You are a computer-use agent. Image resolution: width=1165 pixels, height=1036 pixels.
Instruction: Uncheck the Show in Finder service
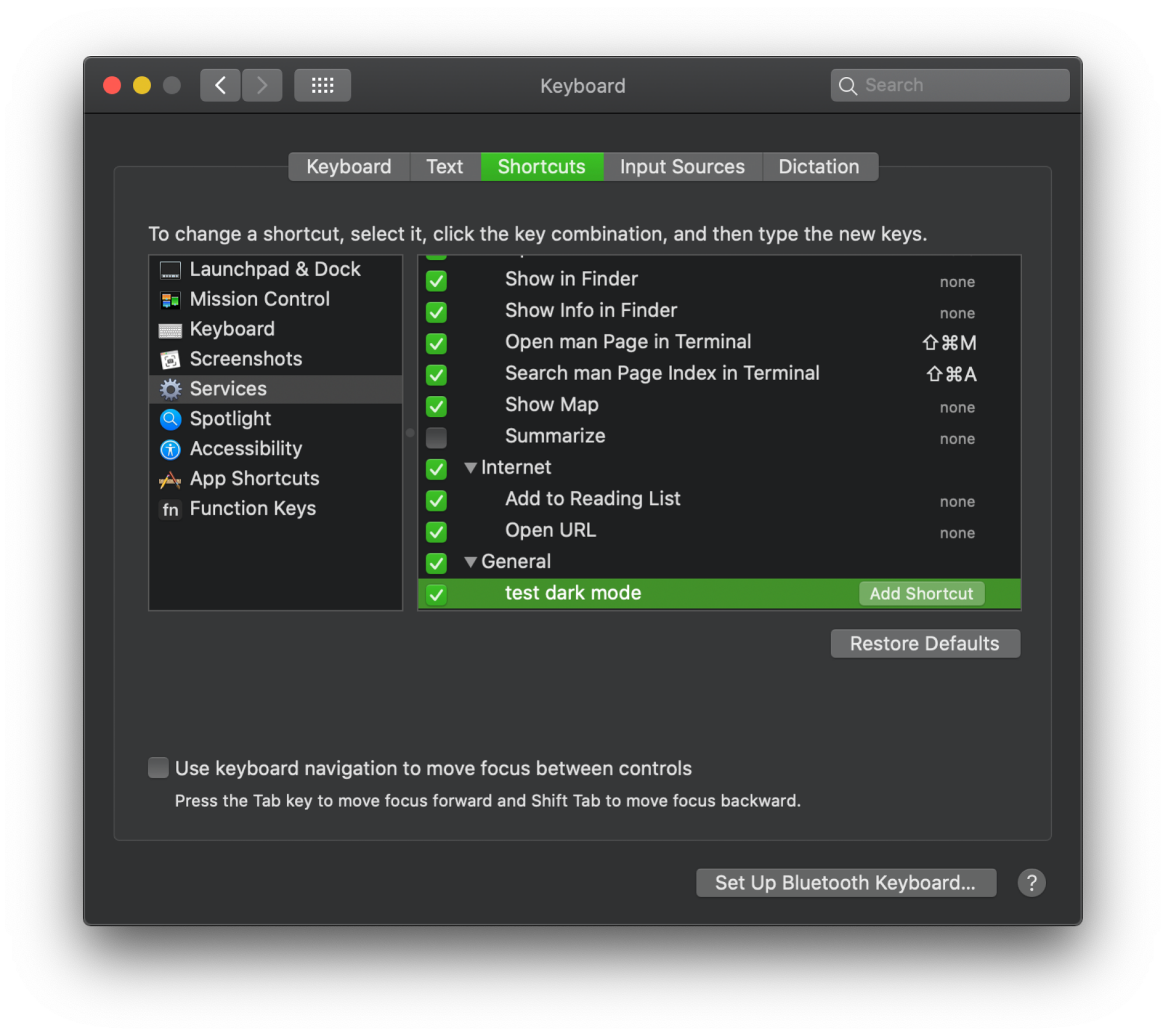point(436,280)
